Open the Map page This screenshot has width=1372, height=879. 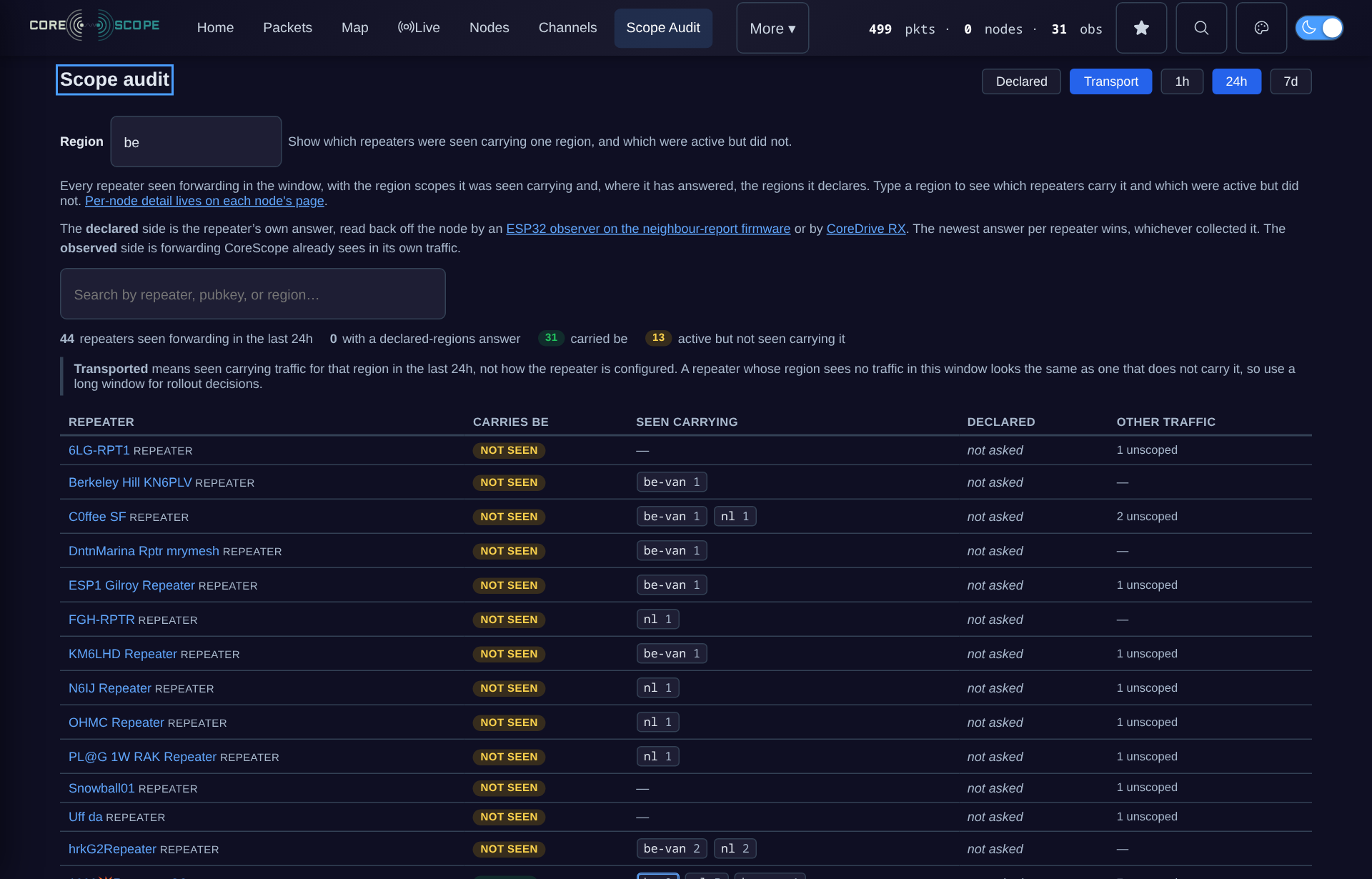click(x=354, y=28)
